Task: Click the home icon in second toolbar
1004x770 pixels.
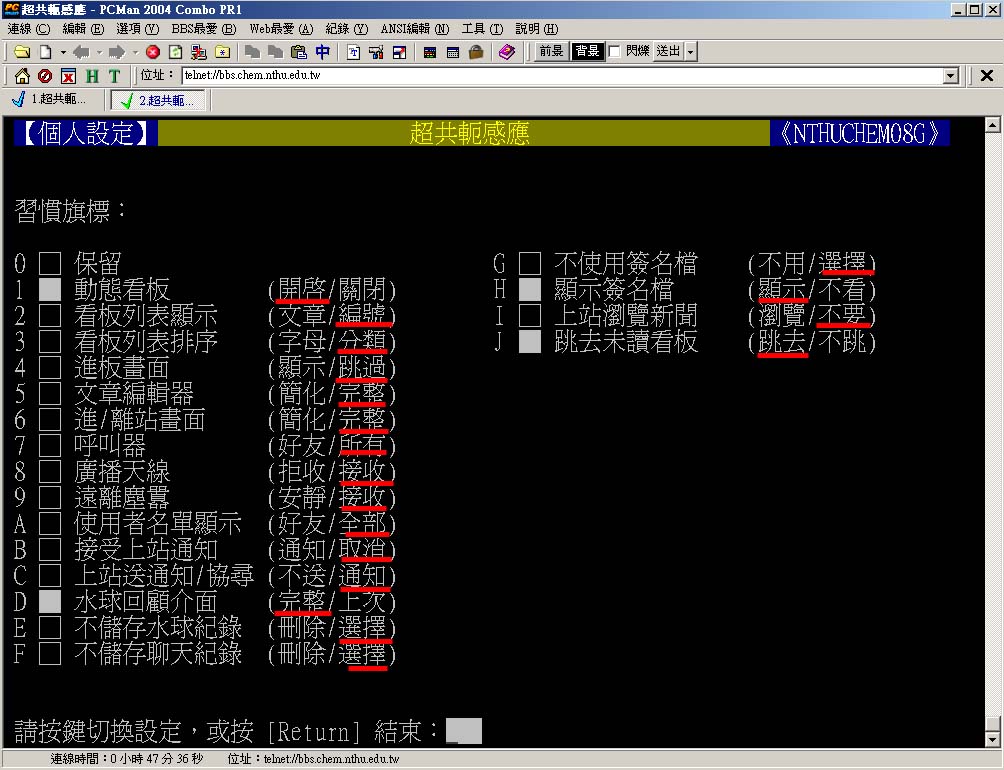Action: point(21,76)
